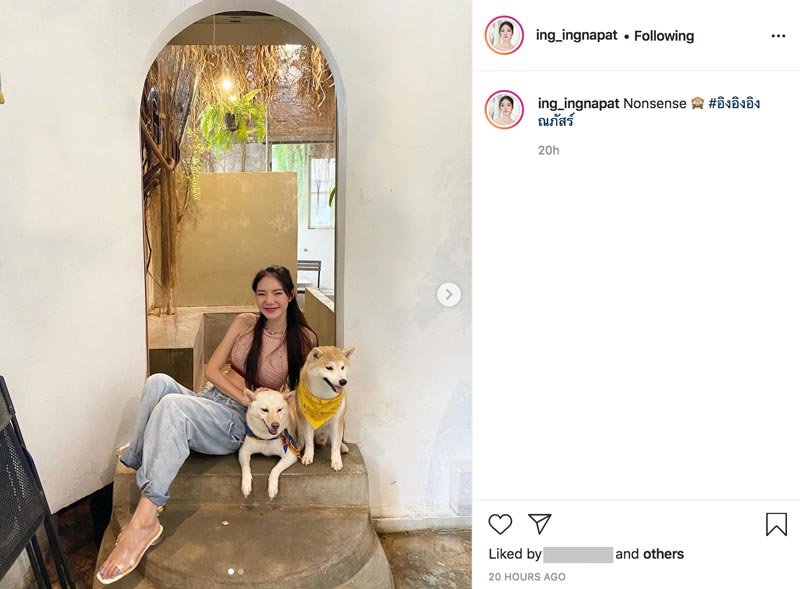Select the first carousel dot indicator
Image resolution: width=800 pixels, height=589 pixels.
[231, 572]
